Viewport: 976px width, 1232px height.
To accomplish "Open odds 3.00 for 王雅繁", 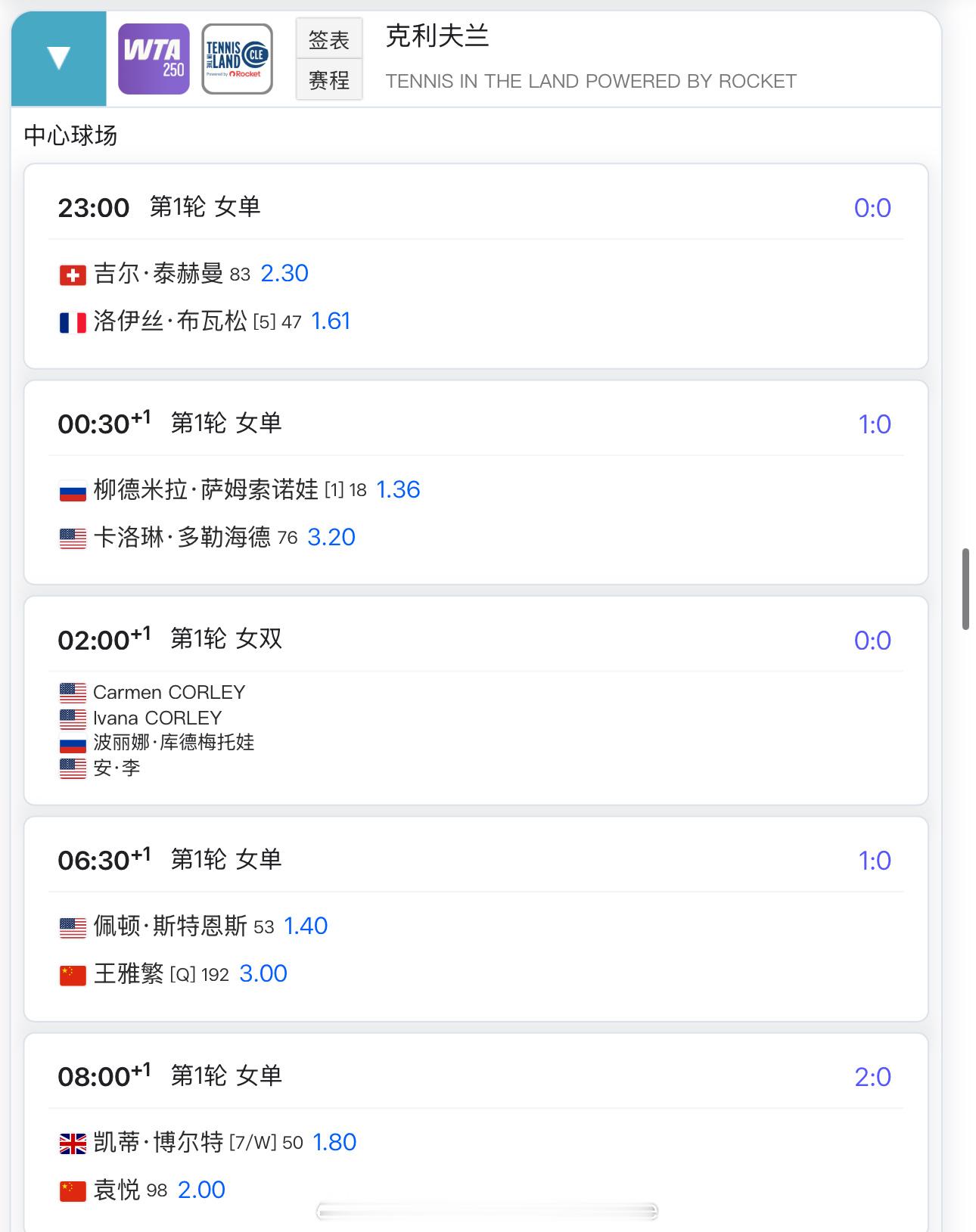I will [x=263, y=973].
